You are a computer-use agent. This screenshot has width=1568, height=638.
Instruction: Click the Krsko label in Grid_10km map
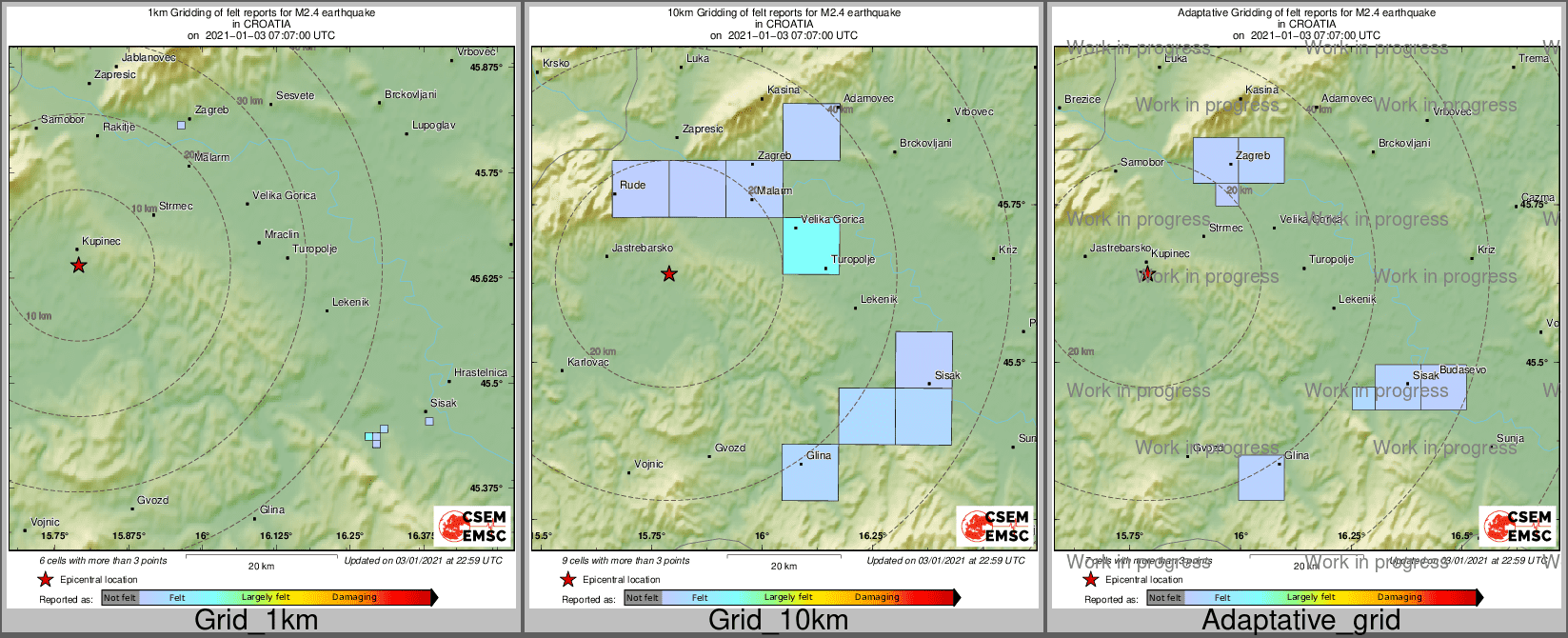coord(556,64)
